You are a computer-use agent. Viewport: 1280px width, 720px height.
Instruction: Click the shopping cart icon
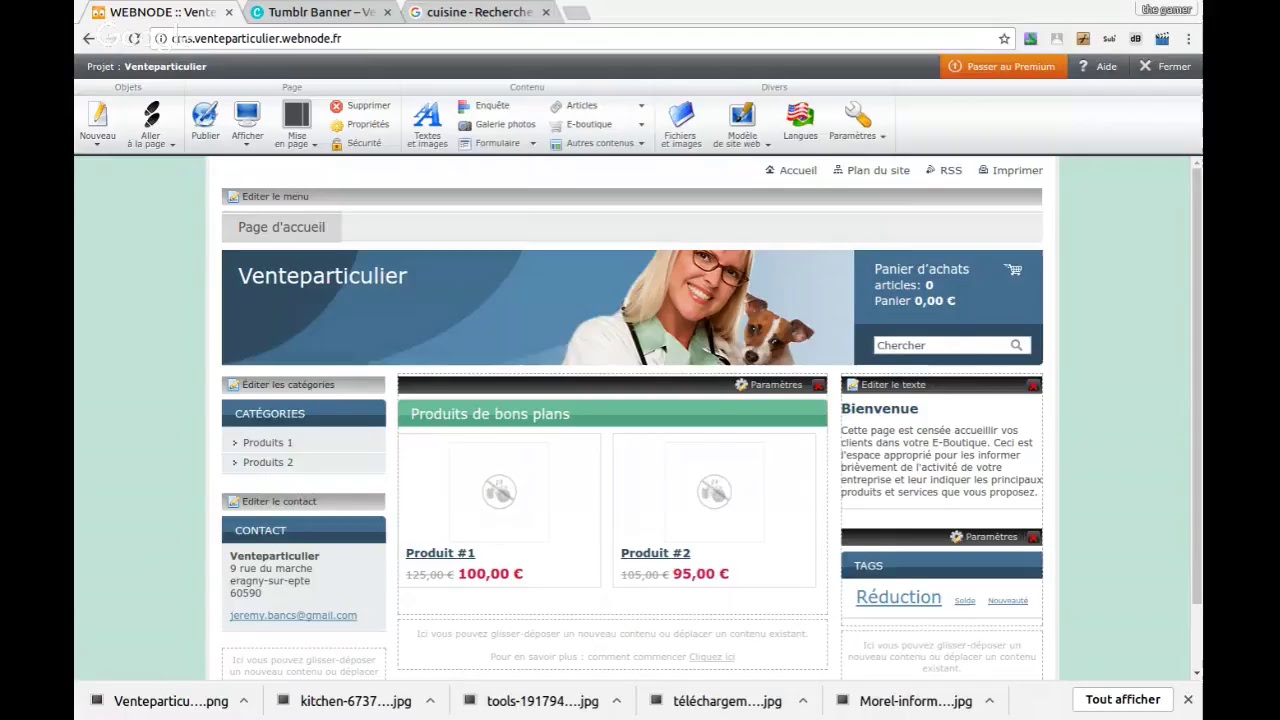1013,269
